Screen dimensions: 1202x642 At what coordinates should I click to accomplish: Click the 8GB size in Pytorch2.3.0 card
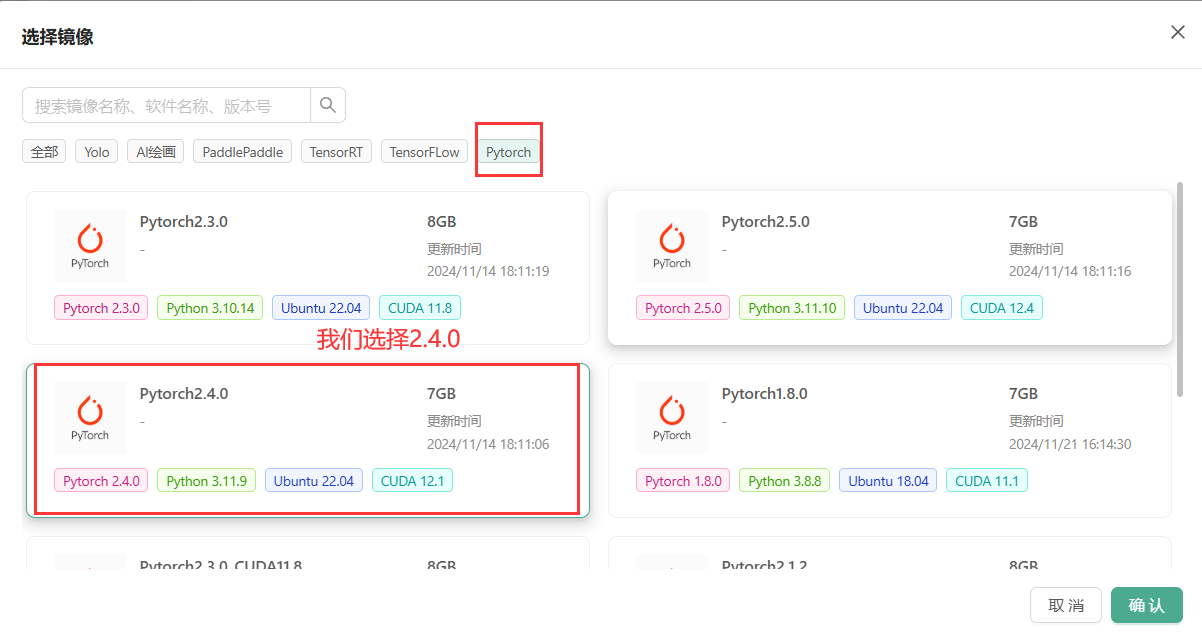coord(442,222)
